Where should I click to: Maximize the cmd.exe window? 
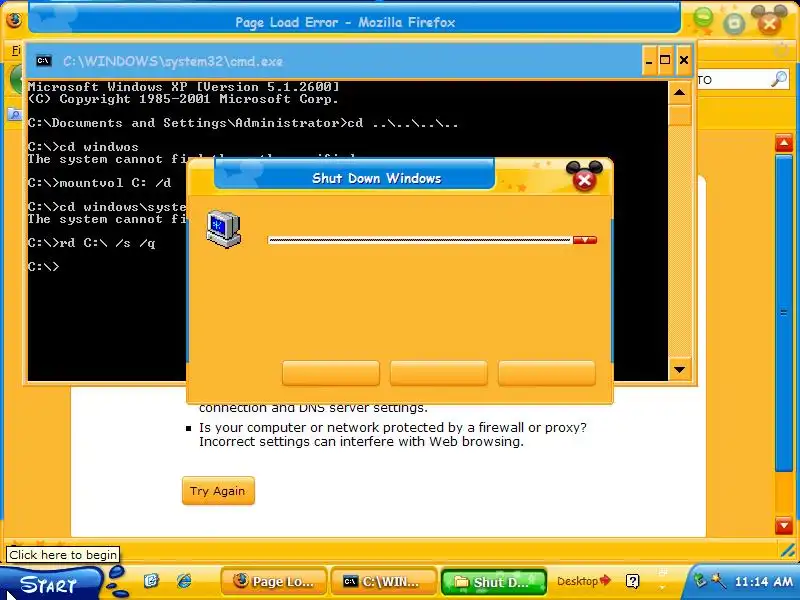[x=665, y=61]
